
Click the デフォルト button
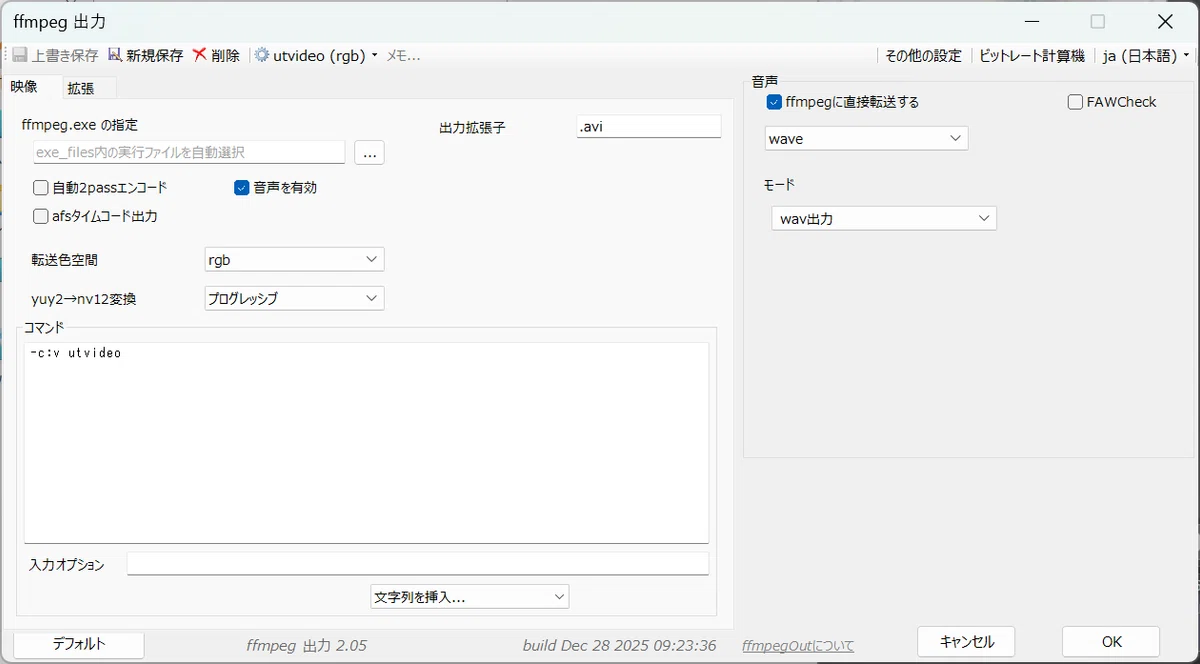point(79,644)
